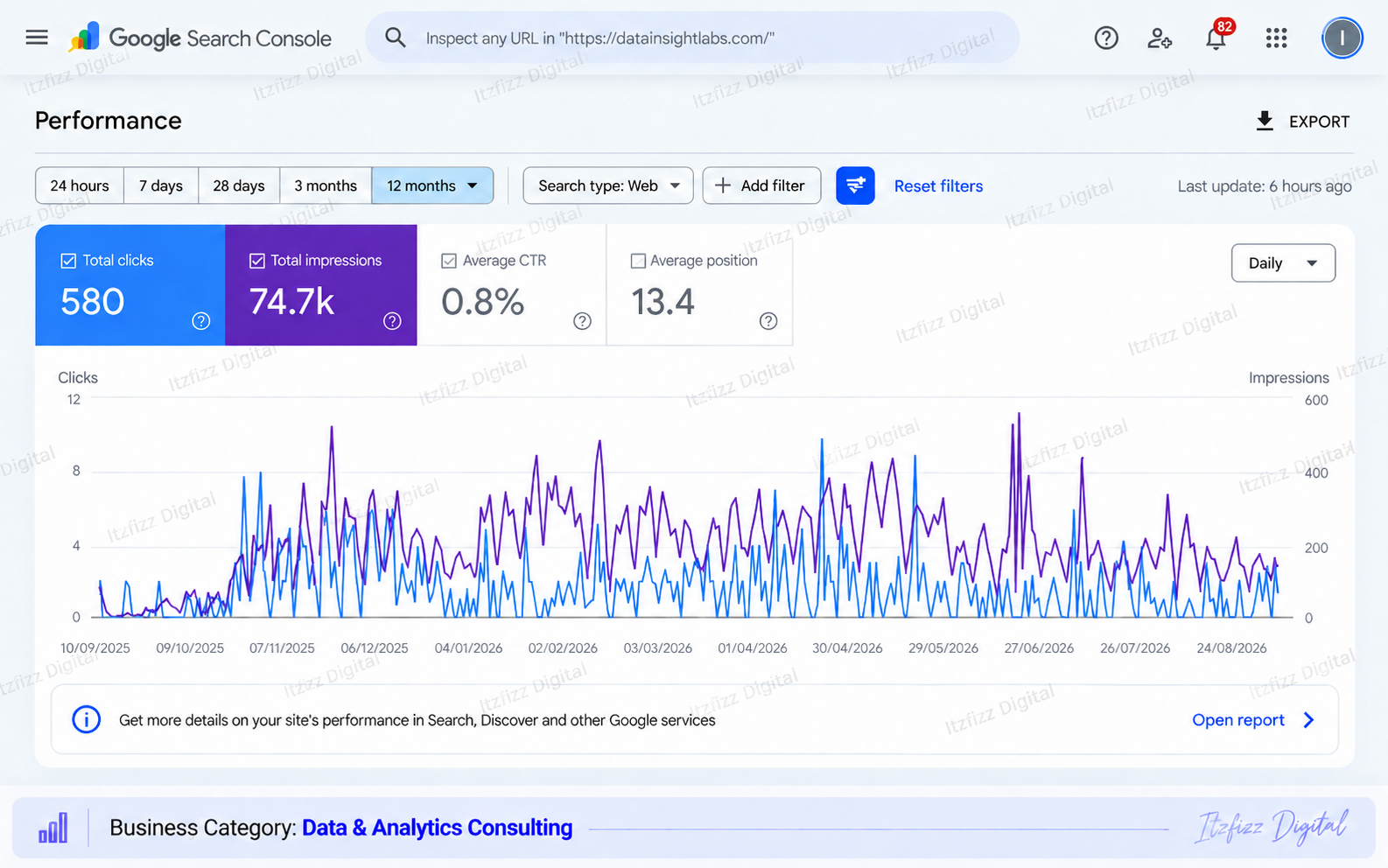Open the Search type: Web dropdown
The image size is (1388, 868).
coord(608,185)
